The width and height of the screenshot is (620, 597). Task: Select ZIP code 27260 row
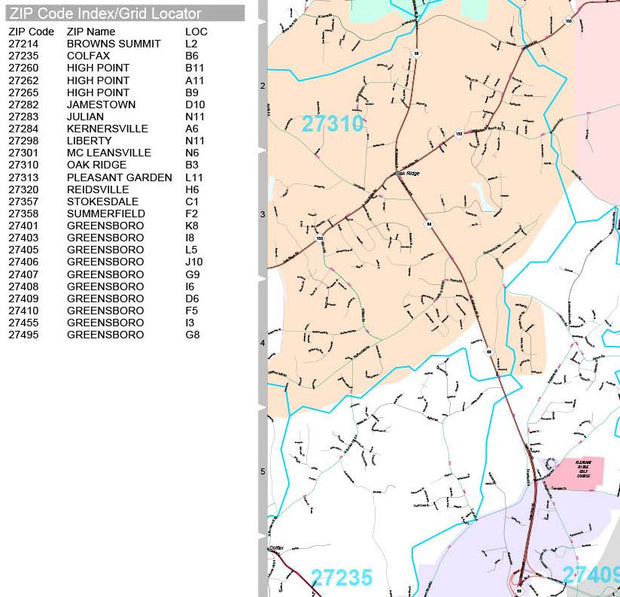[x=107, y=68]
